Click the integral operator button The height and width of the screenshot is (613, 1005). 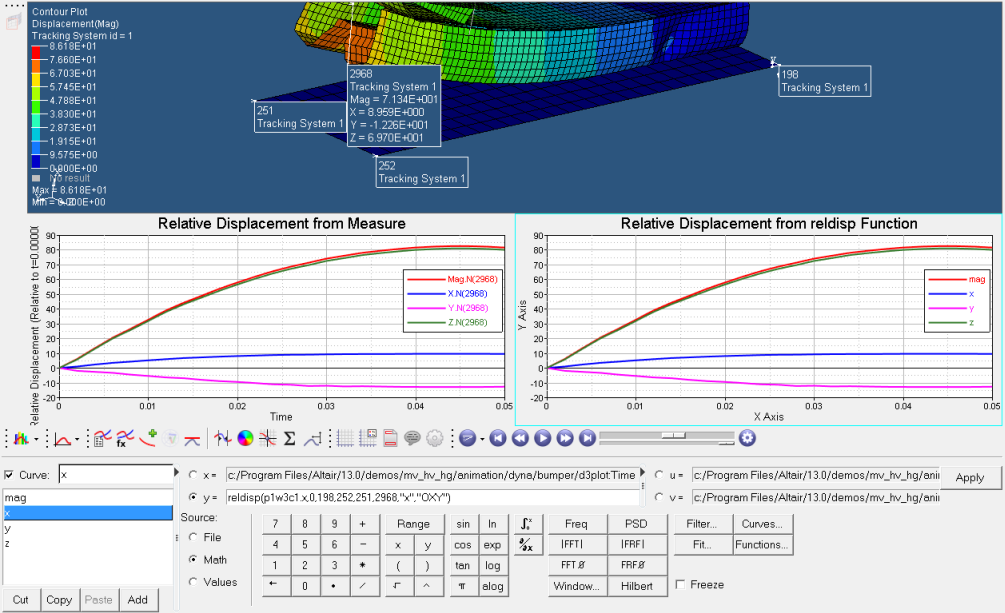coord(526,523)
